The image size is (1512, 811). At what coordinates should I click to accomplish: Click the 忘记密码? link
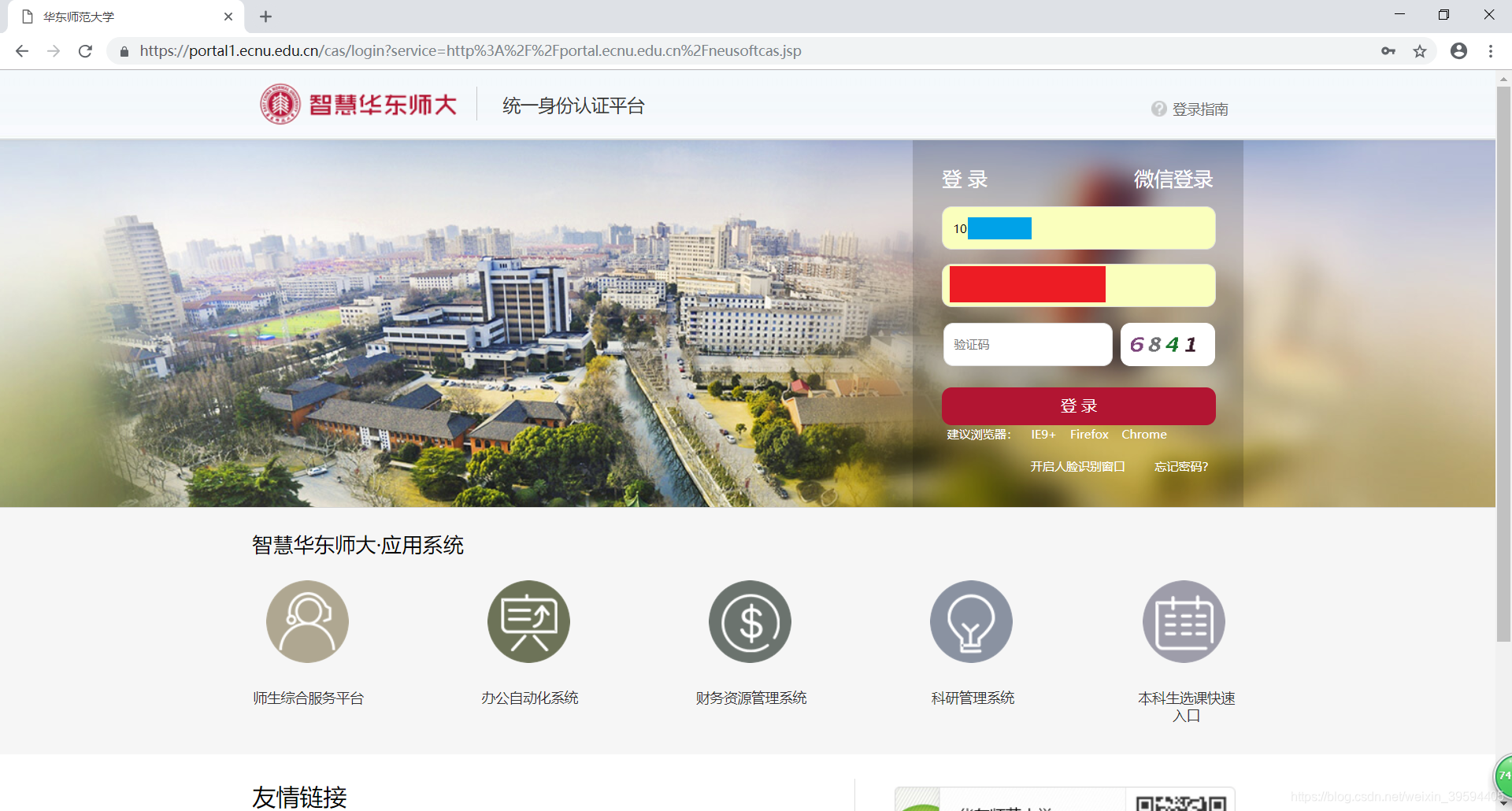(1181, 467)
